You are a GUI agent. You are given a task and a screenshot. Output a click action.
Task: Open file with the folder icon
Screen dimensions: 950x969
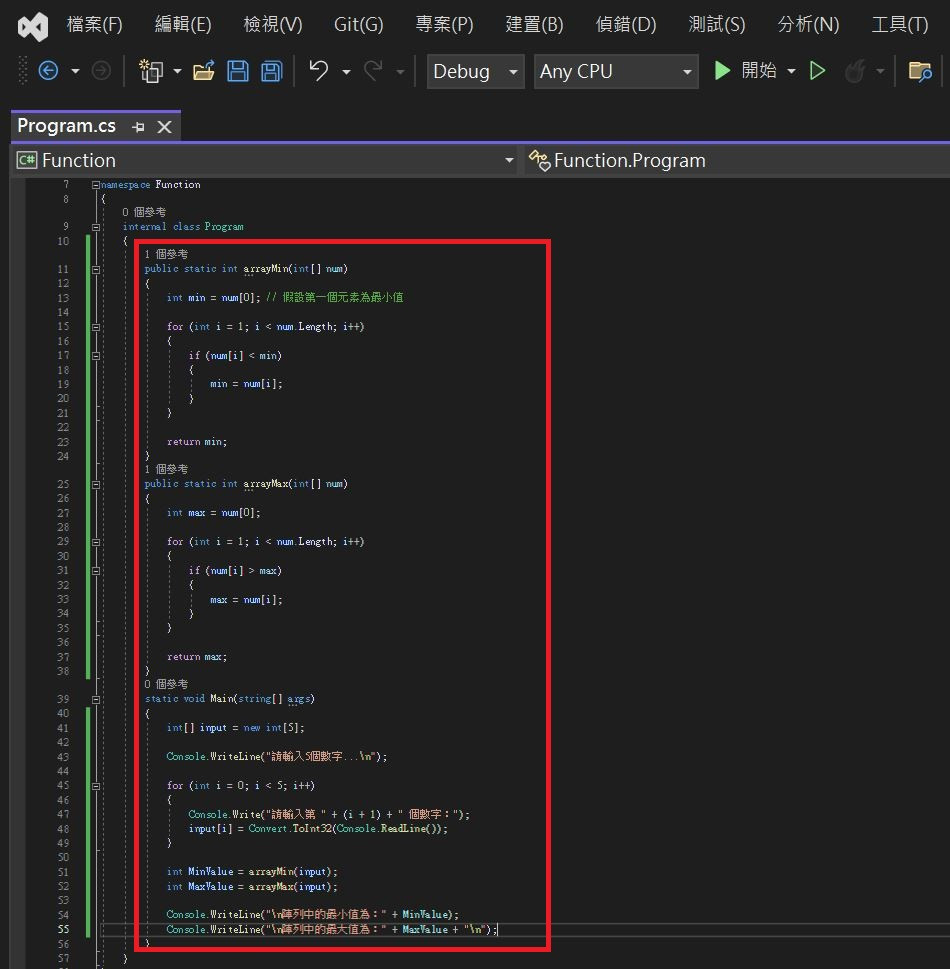(203, 71)
